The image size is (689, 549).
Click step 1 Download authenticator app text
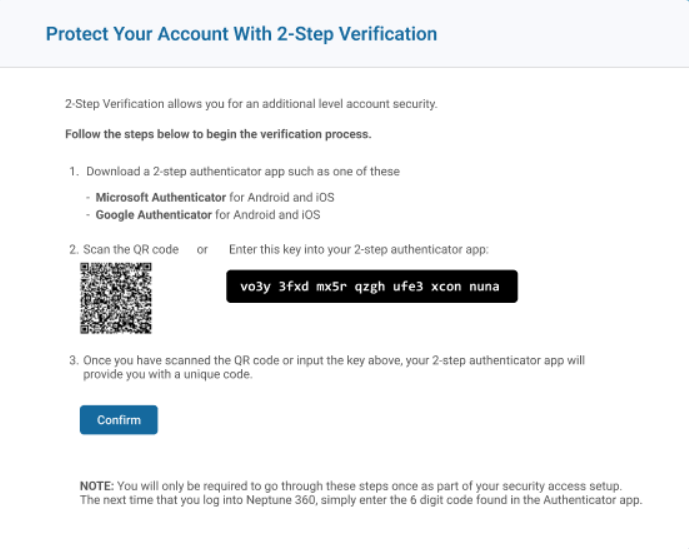pyautogui.click(x=243, y=171)
